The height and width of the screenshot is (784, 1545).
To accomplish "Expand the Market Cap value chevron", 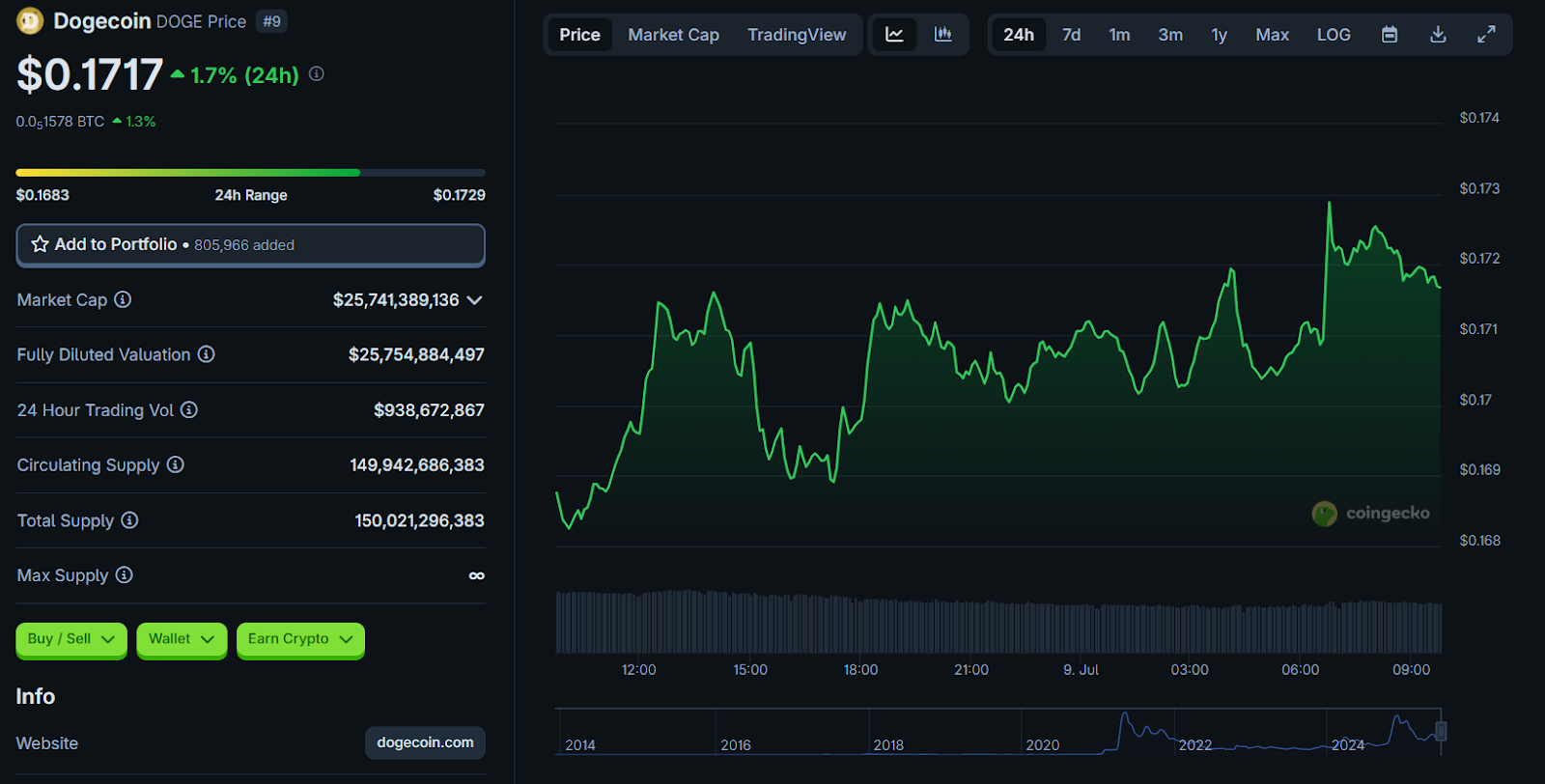I will click(x=474, y=300).
